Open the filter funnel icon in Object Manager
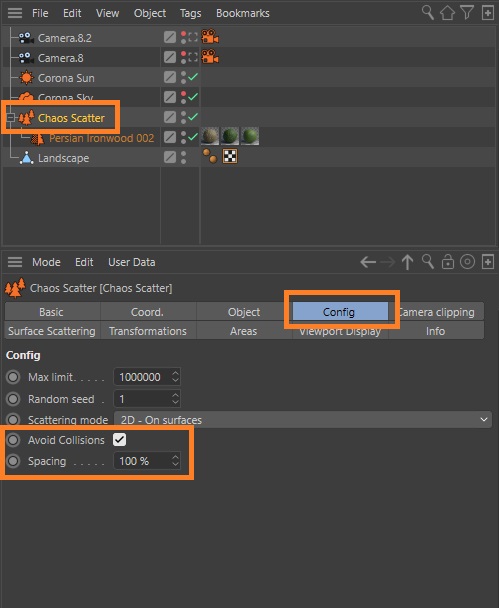Image resolution: width=499 pixels, height=608 pixels. pos(467,13)
